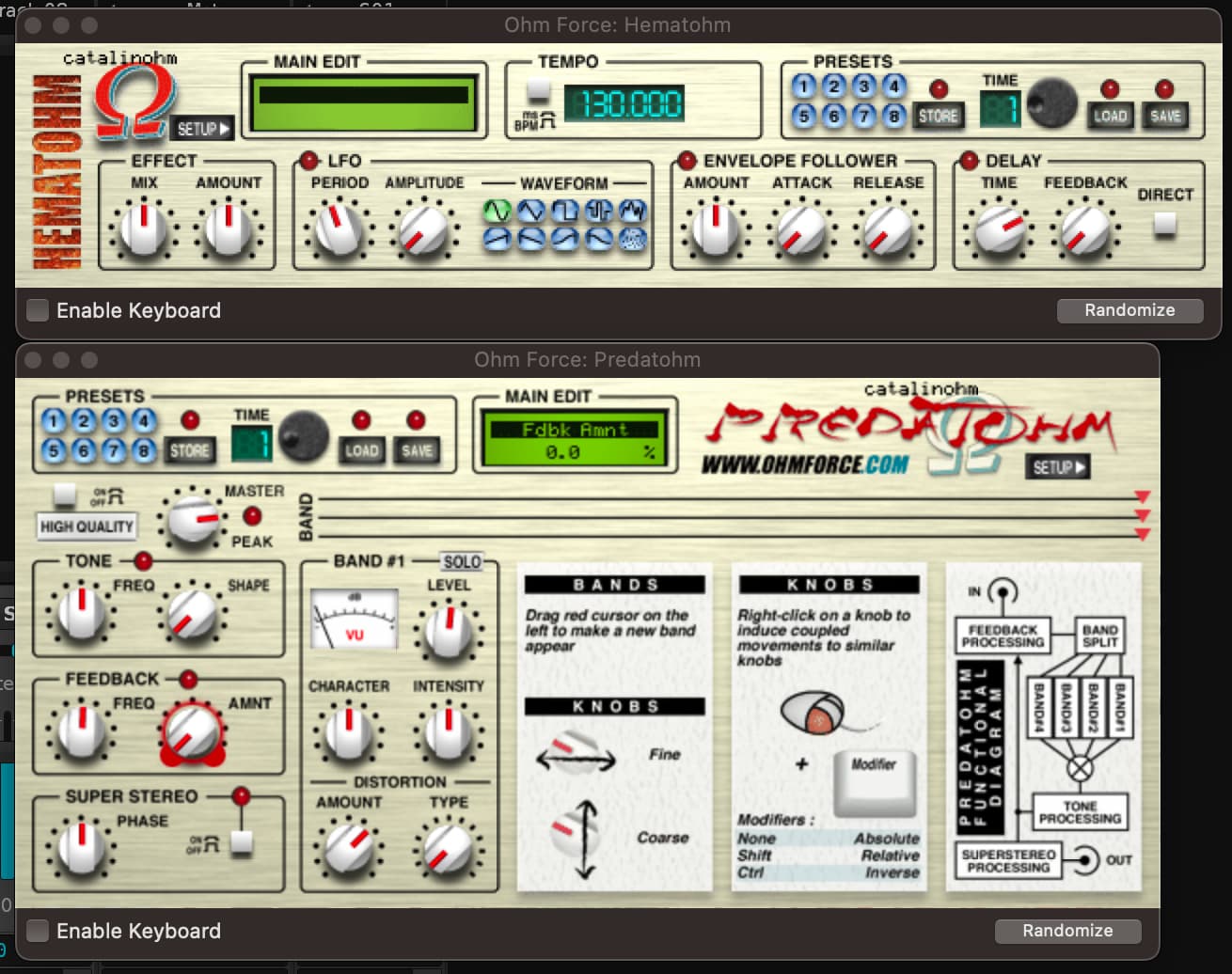Click the Hematohm effect MIX knob
The image size is (1232, 974).
[143, 229]
